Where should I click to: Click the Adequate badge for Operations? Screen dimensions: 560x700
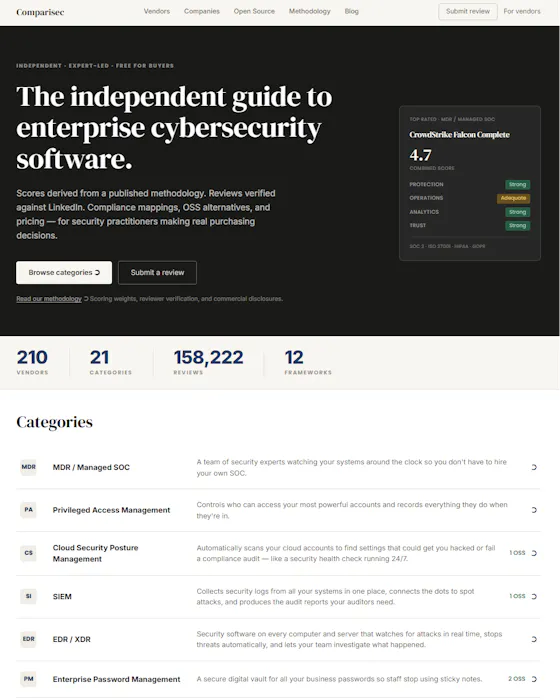[513, 198]
